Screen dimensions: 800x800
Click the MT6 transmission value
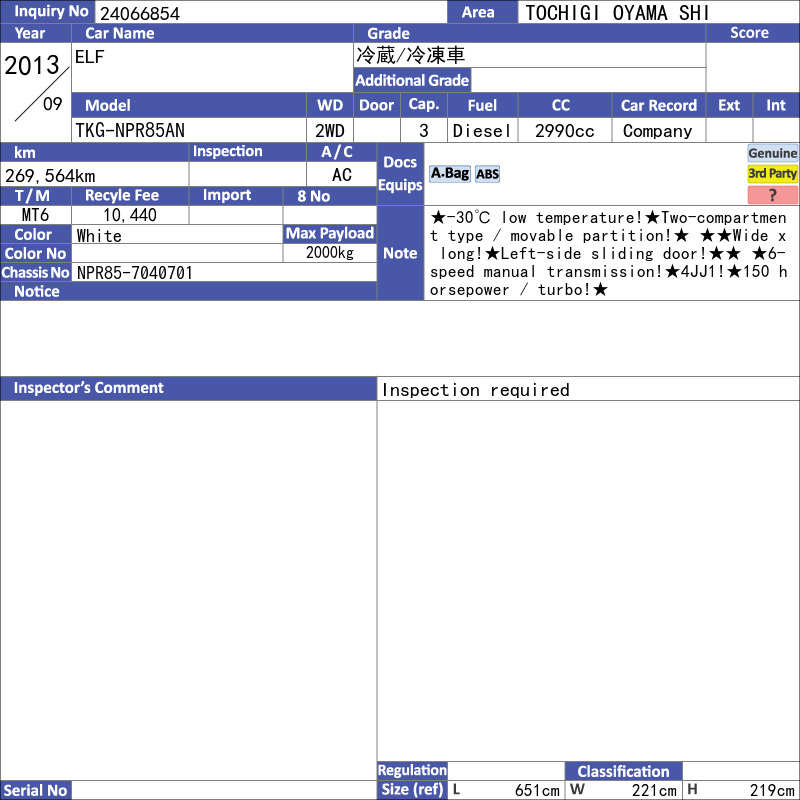click(x=35, y=215)
